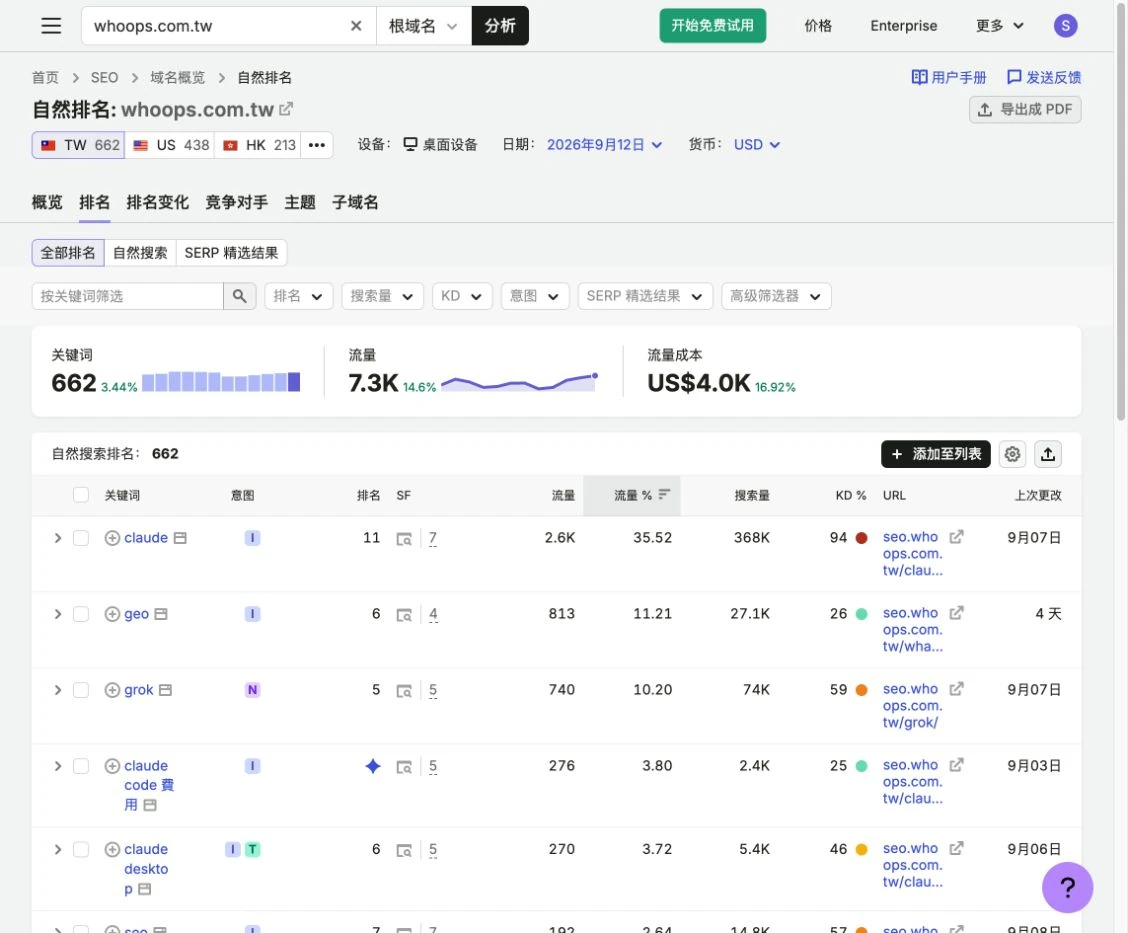
Task: Open 排名 filter dropdown
Action: coord(299,296)
